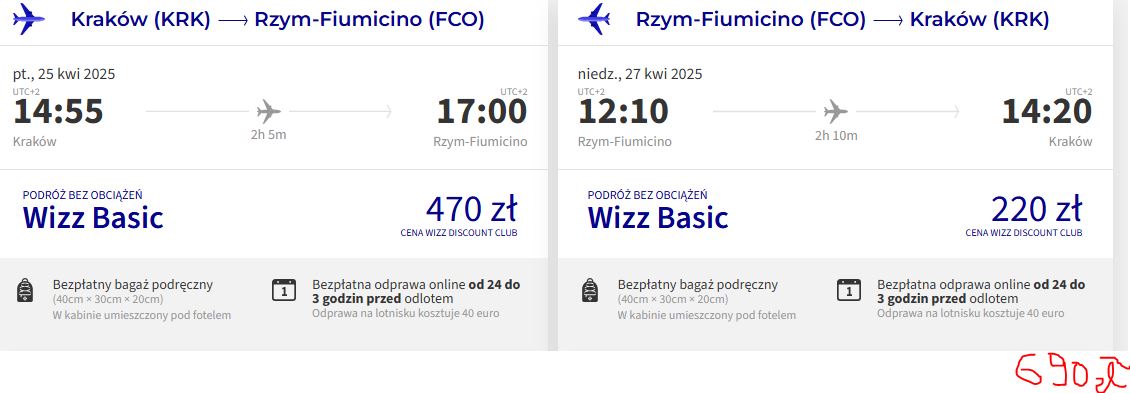
Task: Click the calendar check-in icon in return card
Action: [x=849, y=290]
